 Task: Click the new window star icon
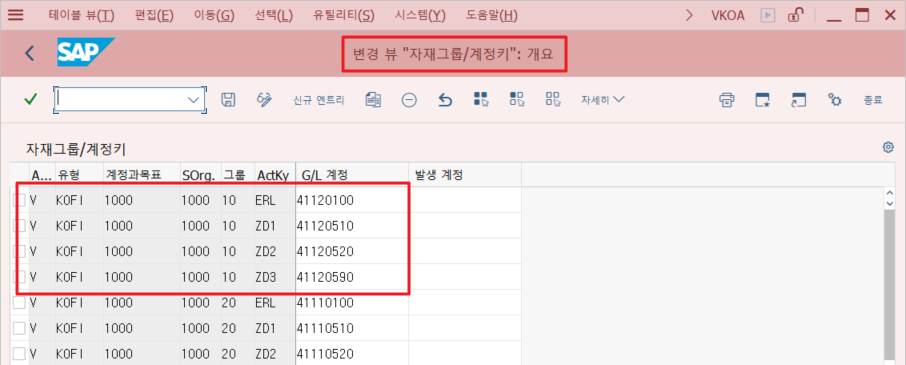(x=763, y=100)
